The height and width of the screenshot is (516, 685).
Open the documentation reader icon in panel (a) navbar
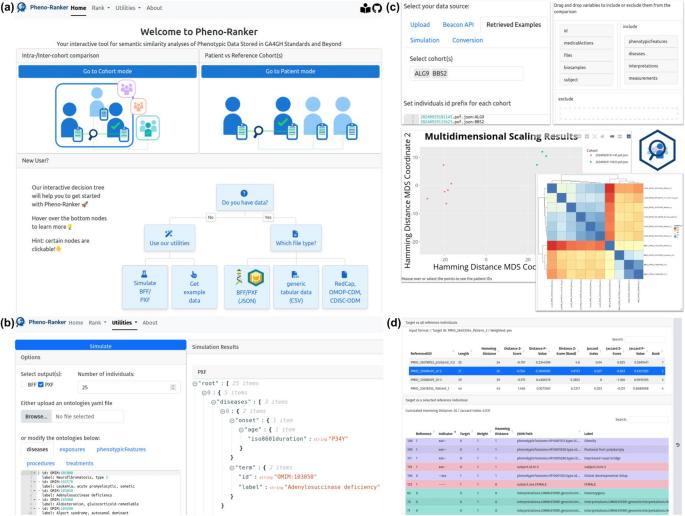click(x=365, y=8)
